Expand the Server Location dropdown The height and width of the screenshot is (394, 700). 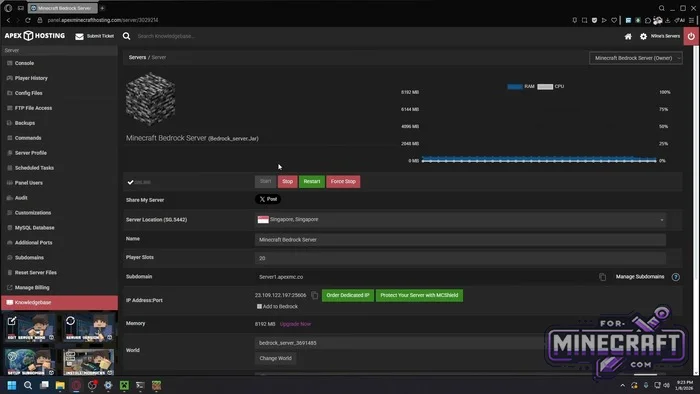(x=460, y=220)
